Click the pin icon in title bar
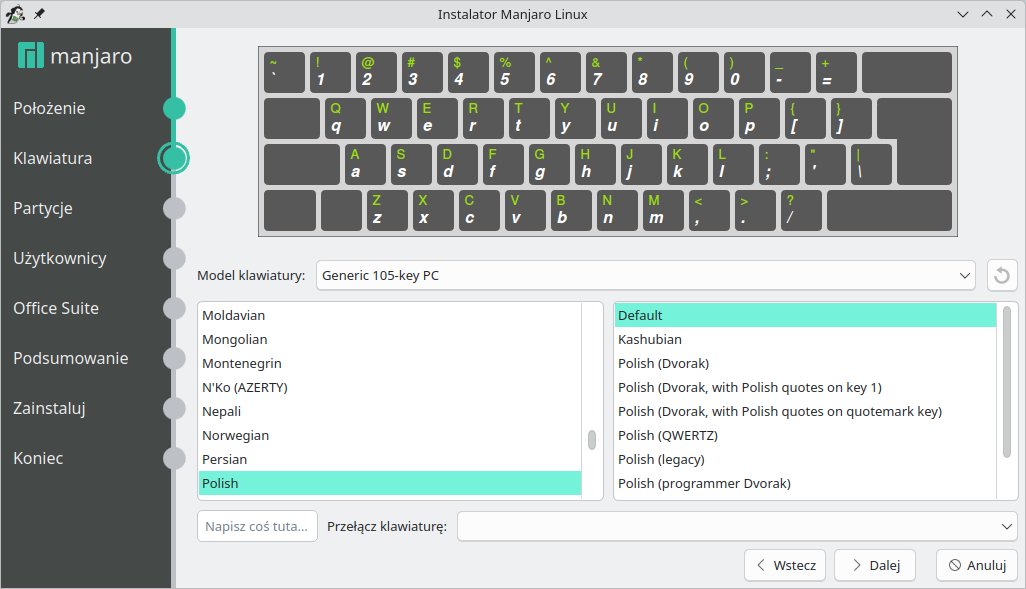Viewport: 1026px width, 589px height. tap(39, 14)
